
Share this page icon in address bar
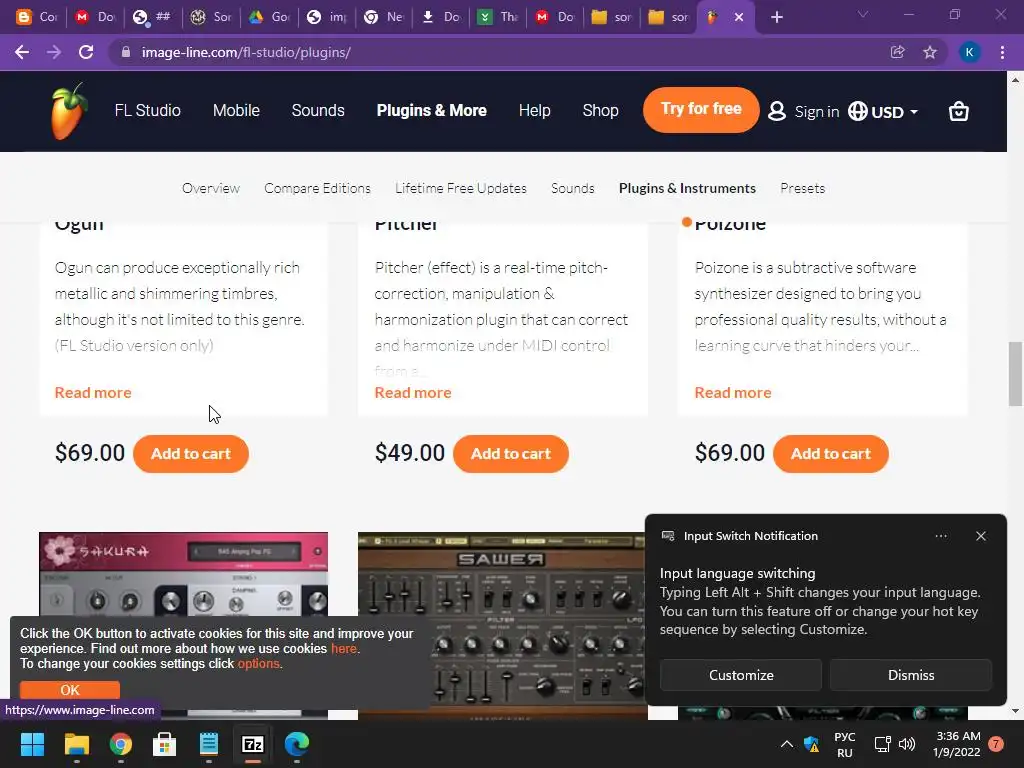pyautogui.click(x=897, y=52)
